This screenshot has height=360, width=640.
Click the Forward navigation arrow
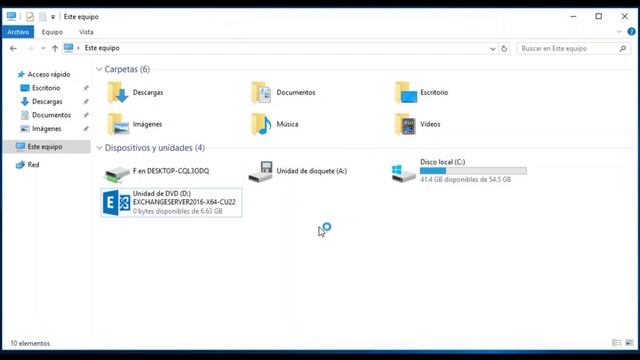tap(30, 49)
